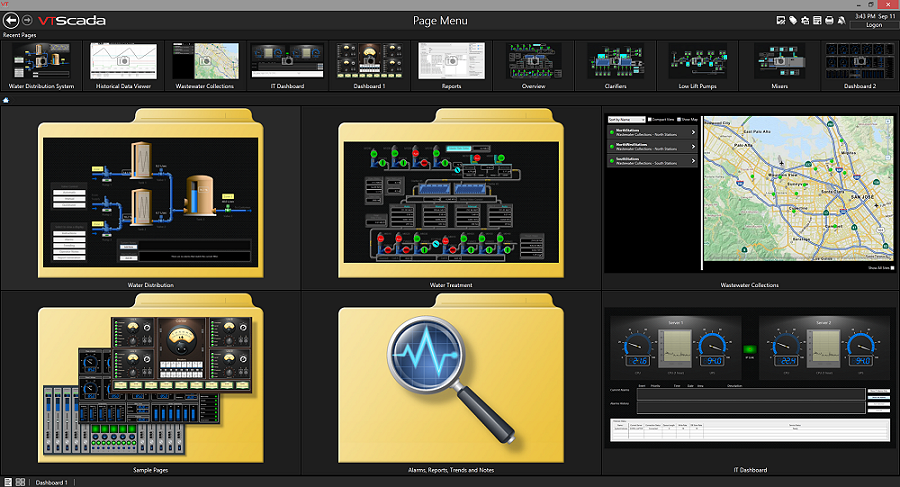Click the back navigation arrow
This screenshot has height=487, width=900.
coord(11,19)
